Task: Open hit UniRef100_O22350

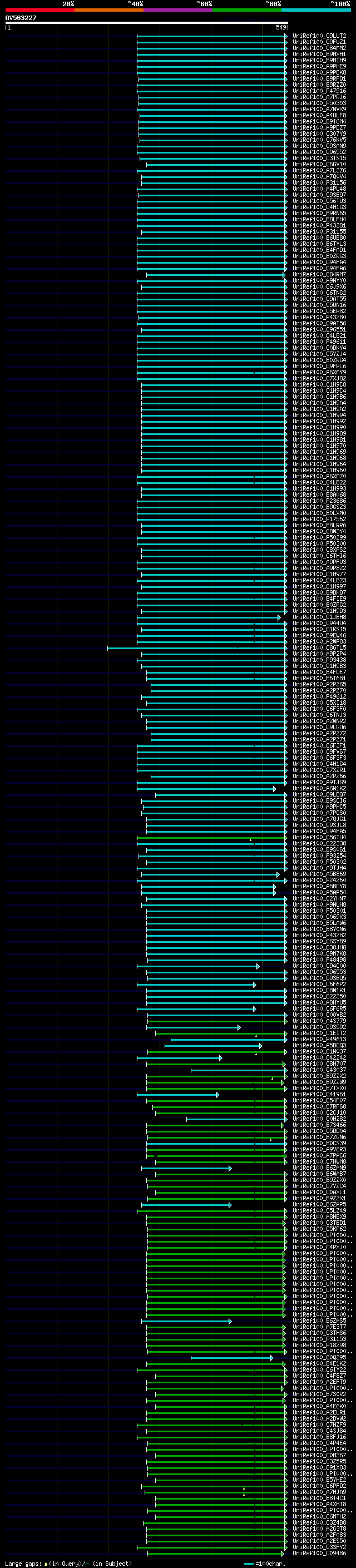Action: [319, 996]
